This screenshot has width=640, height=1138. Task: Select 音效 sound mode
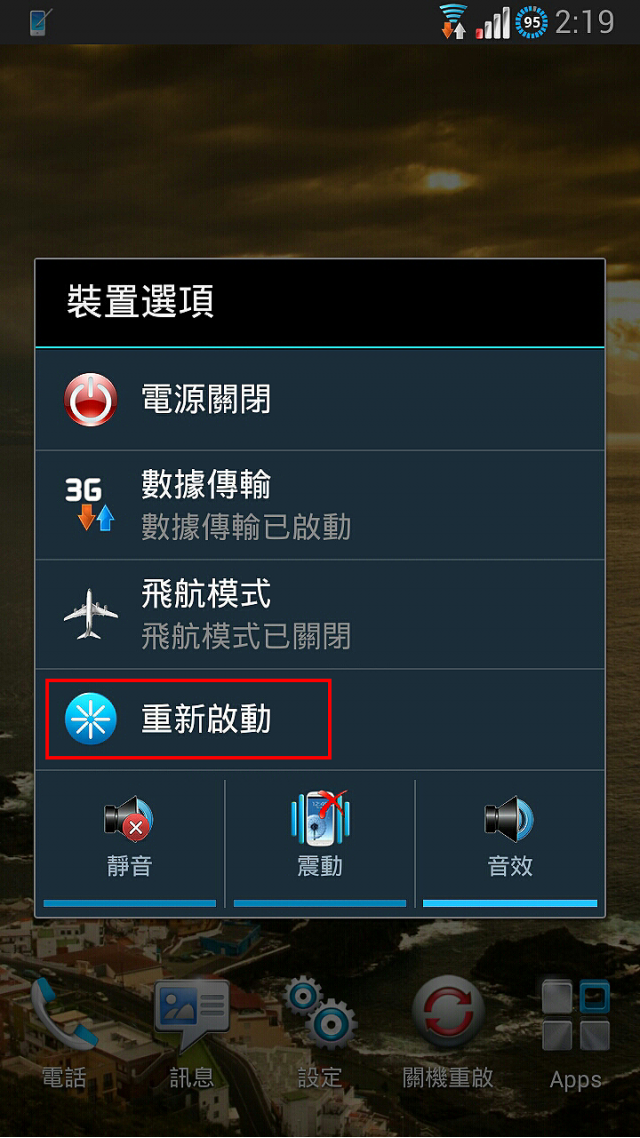pyautogui.click(x=510, y=842)
